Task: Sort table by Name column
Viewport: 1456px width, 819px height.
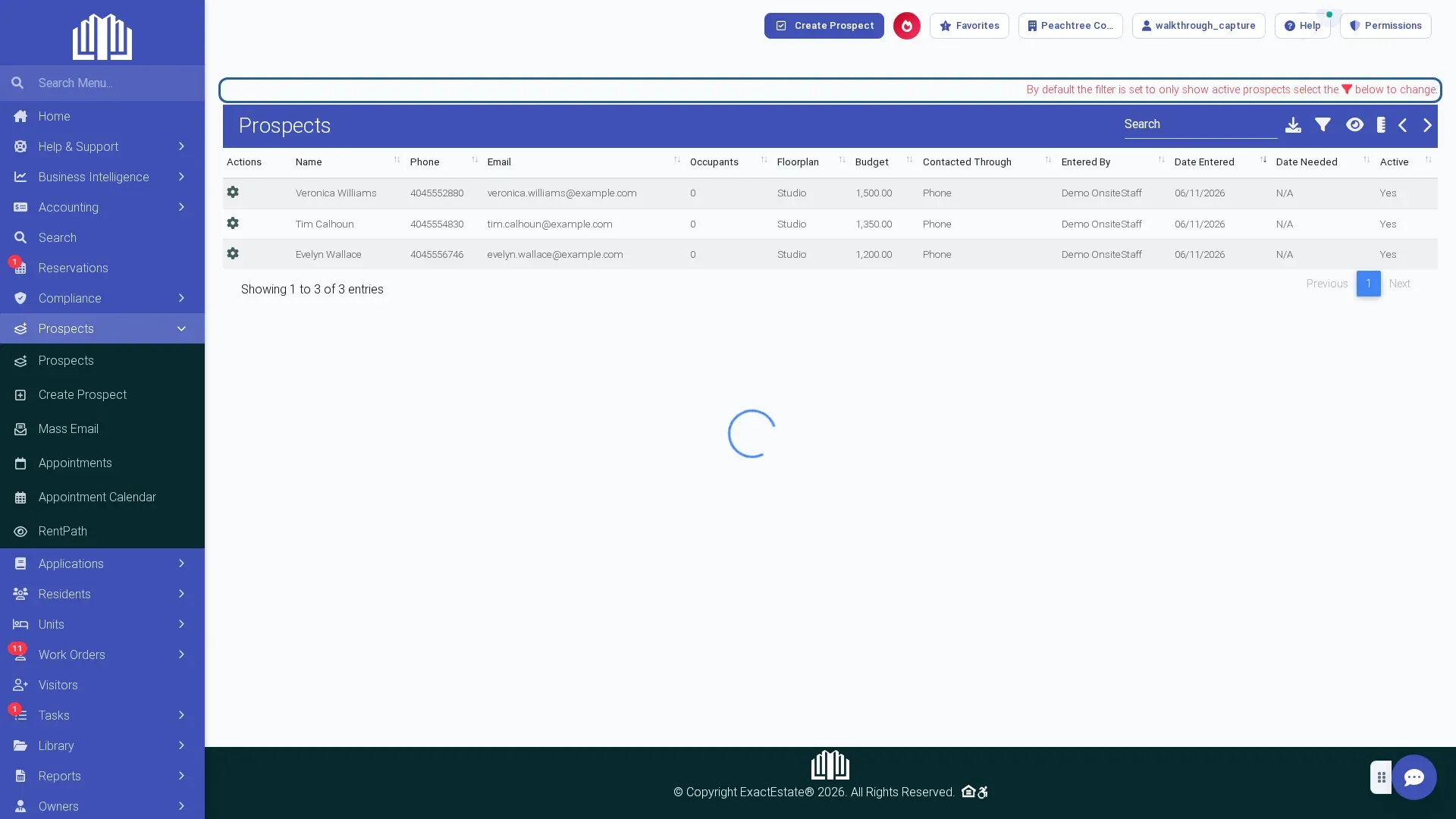Action: point(348,162)
